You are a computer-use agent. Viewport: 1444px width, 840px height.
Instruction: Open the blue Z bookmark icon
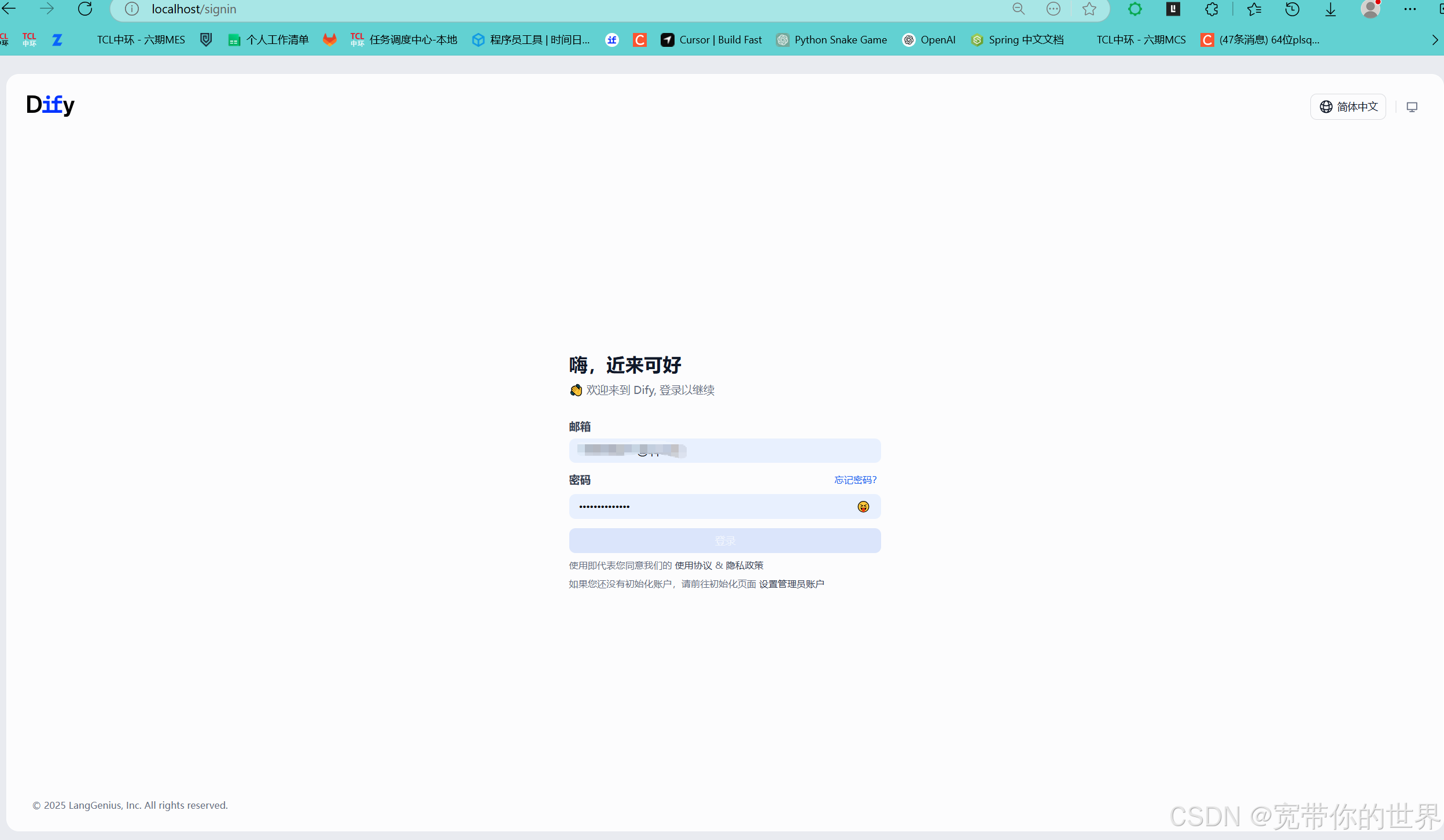57,40
